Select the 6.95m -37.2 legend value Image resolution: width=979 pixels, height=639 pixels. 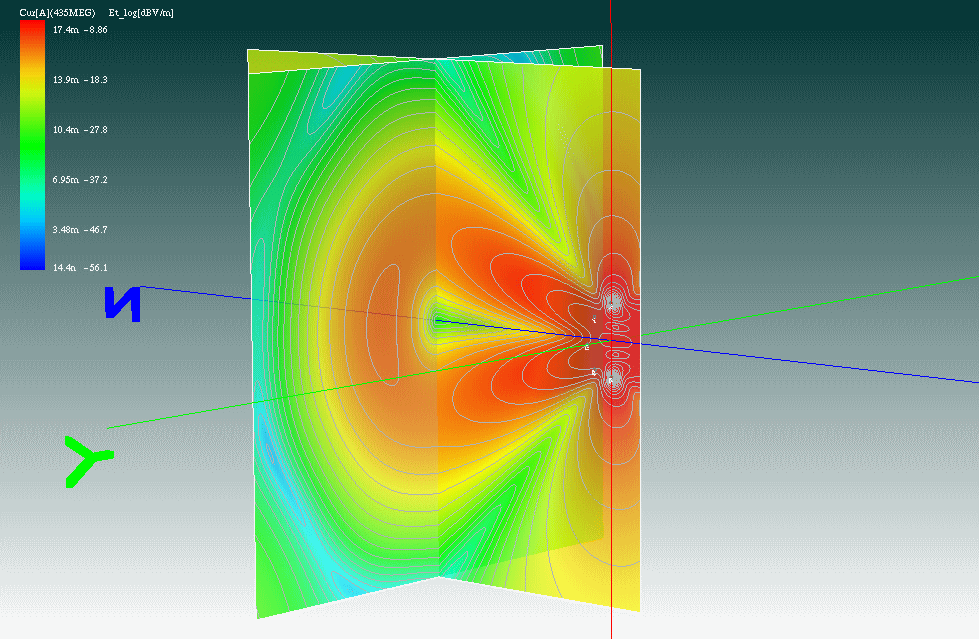pos(80,180)
